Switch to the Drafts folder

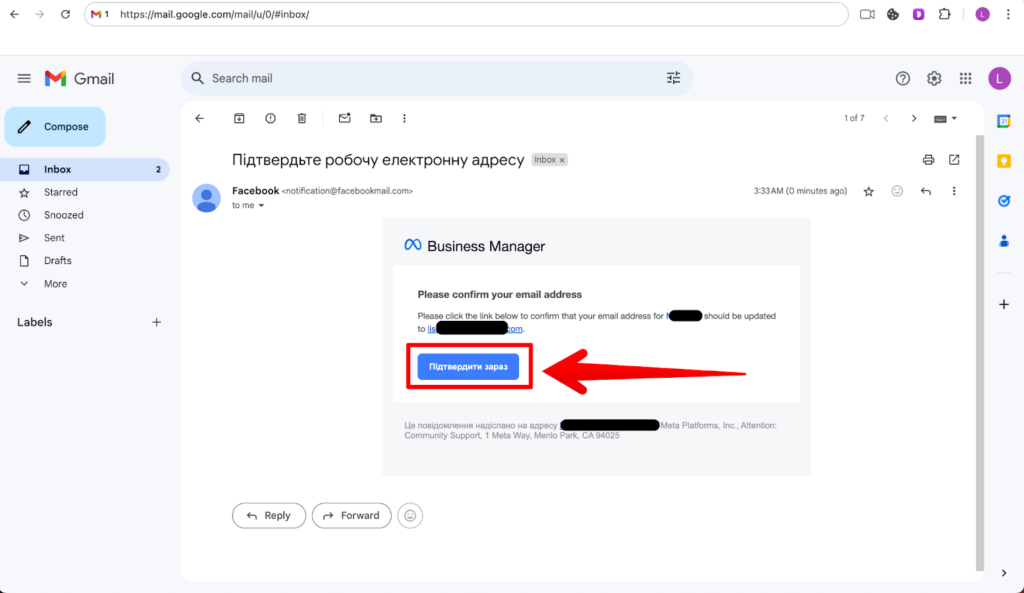coord(60,260)
